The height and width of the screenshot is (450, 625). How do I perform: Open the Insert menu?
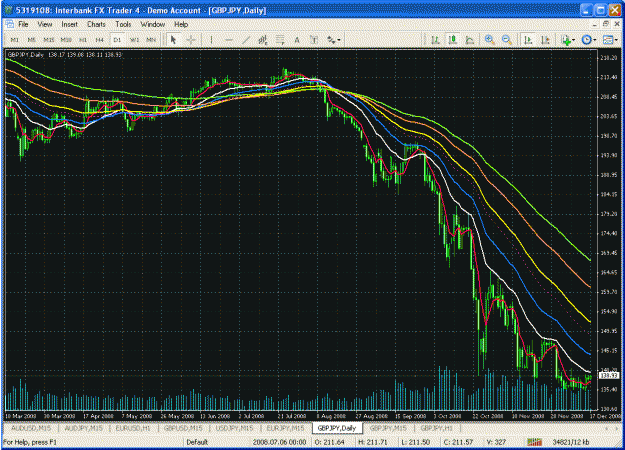tap(69, 24)
